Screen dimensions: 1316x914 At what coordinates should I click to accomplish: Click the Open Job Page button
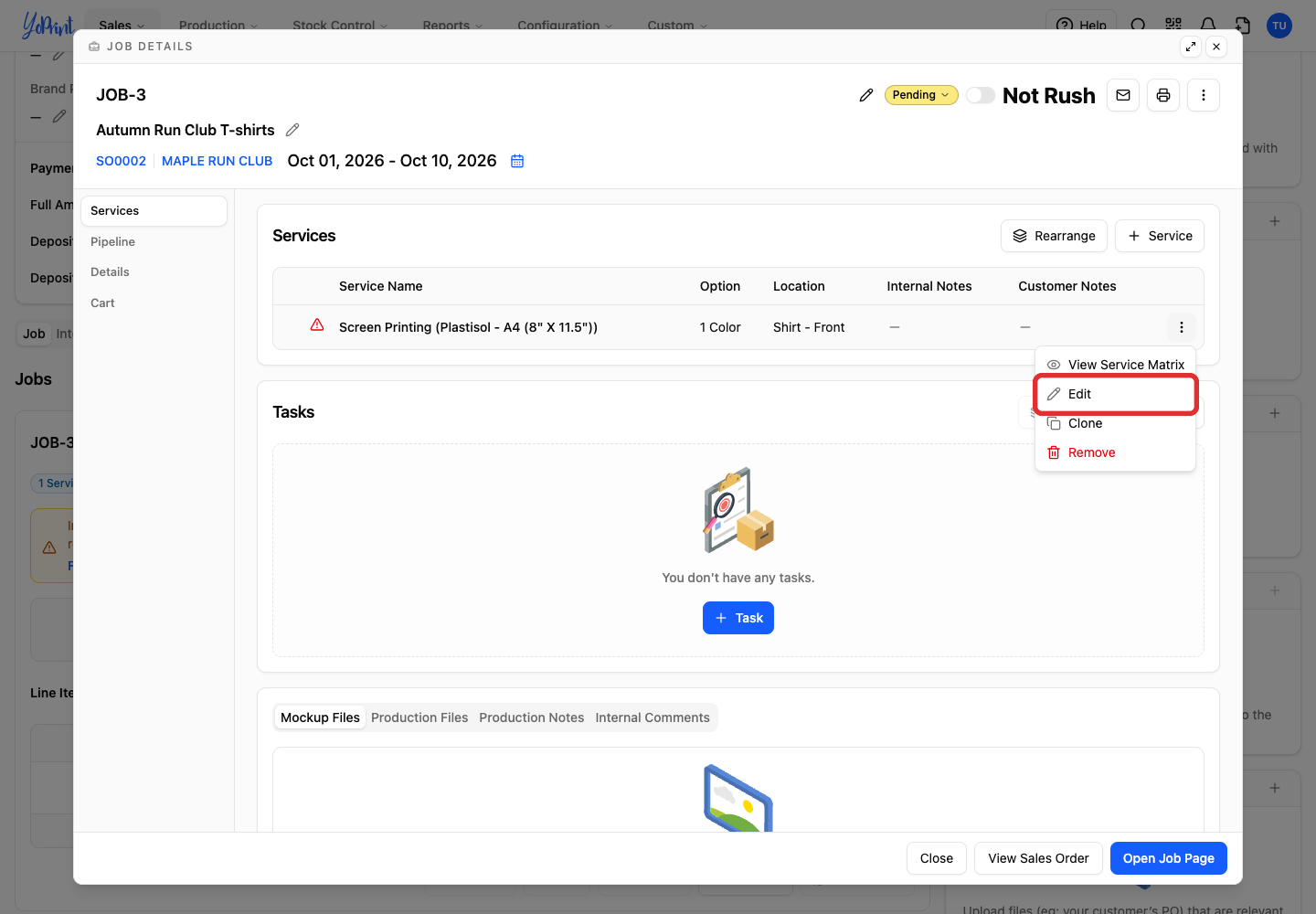(1169, 858)
